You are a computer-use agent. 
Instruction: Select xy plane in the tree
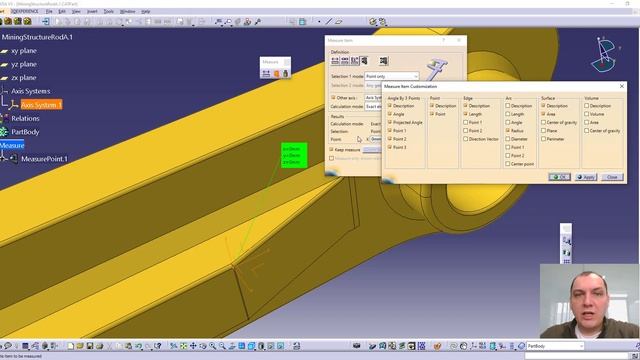pyautogui.click(x=24, y=51)
